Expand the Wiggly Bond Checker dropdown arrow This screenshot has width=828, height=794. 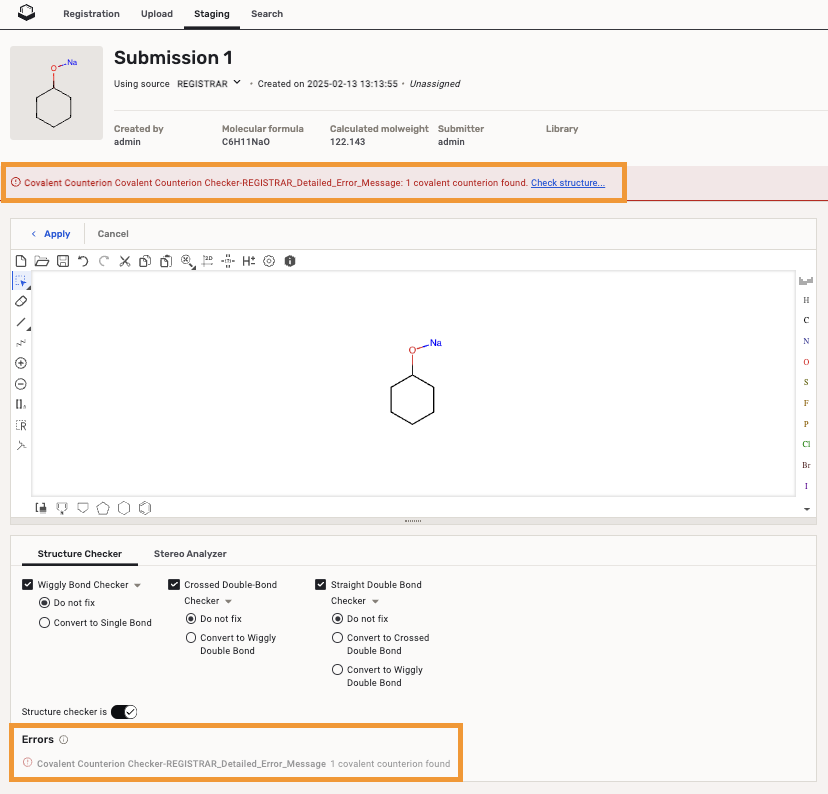click(x=138, y=585)
